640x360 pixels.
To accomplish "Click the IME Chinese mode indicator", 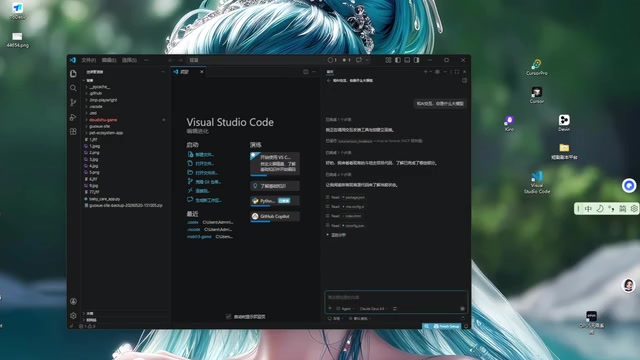I will pyautogui.click(x=588, y=209).
